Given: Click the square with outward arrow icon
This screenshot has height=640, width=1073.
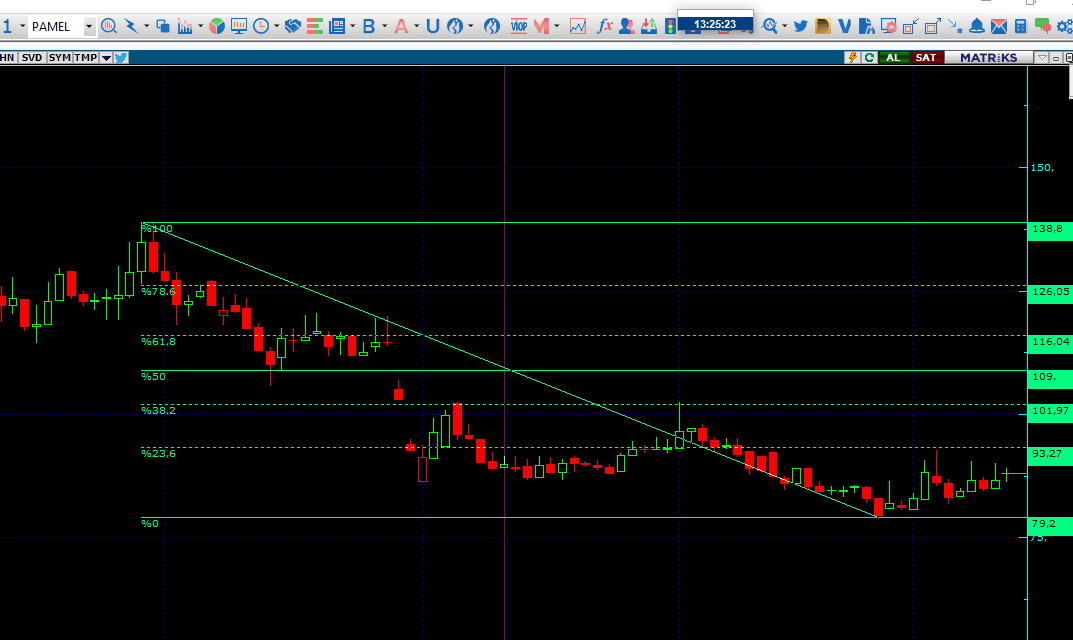Looking at the screenshot, I should pyautogui.click(x=932, y=26).
